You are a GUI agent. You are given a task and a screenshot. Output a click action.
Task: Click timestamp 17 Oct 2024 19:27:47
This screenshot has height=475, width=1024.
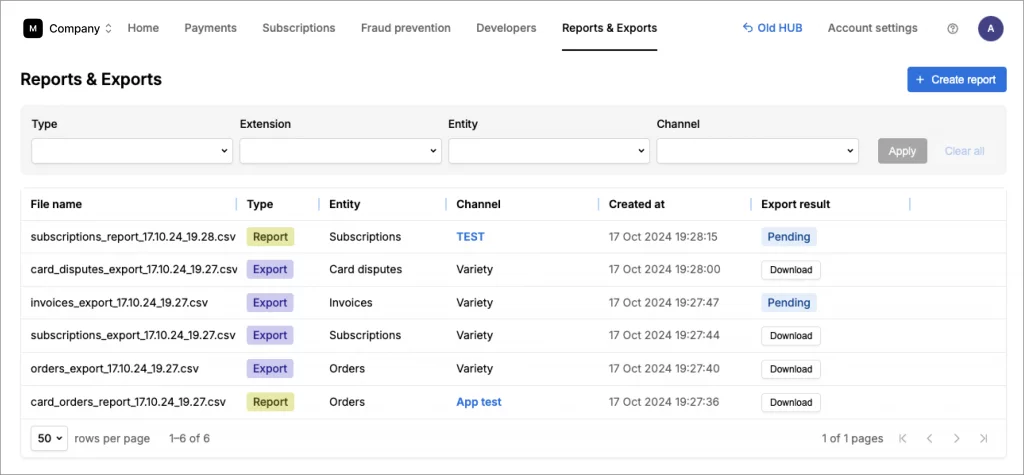point(664,303)
